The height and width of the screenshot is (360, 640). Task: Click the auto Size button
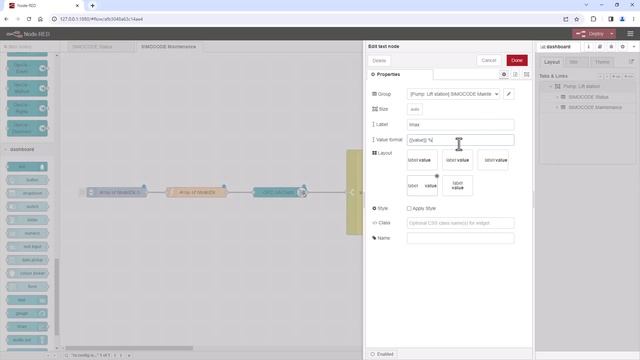pos(415,109)
